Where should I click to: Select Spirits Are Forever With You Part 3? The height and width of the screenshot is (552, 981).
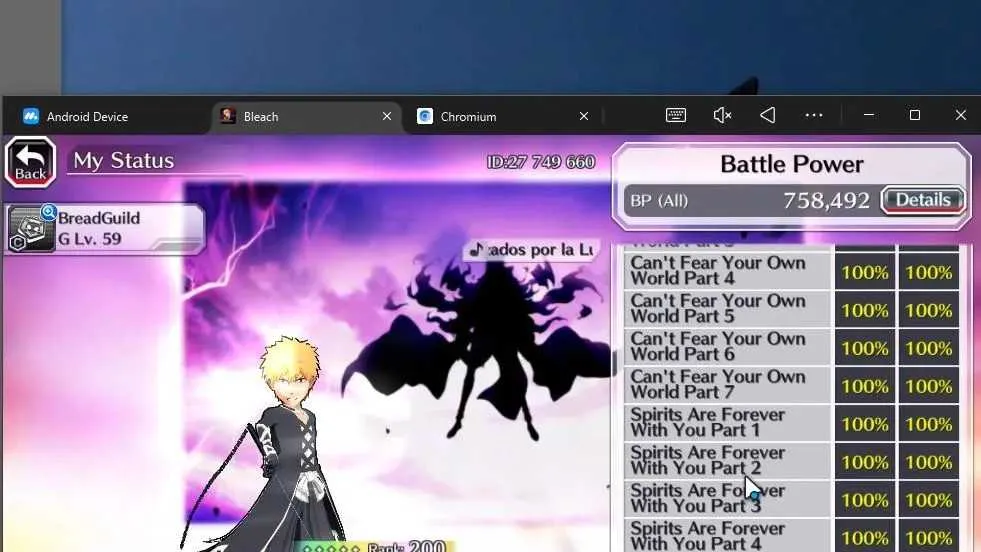pos(727,499)
